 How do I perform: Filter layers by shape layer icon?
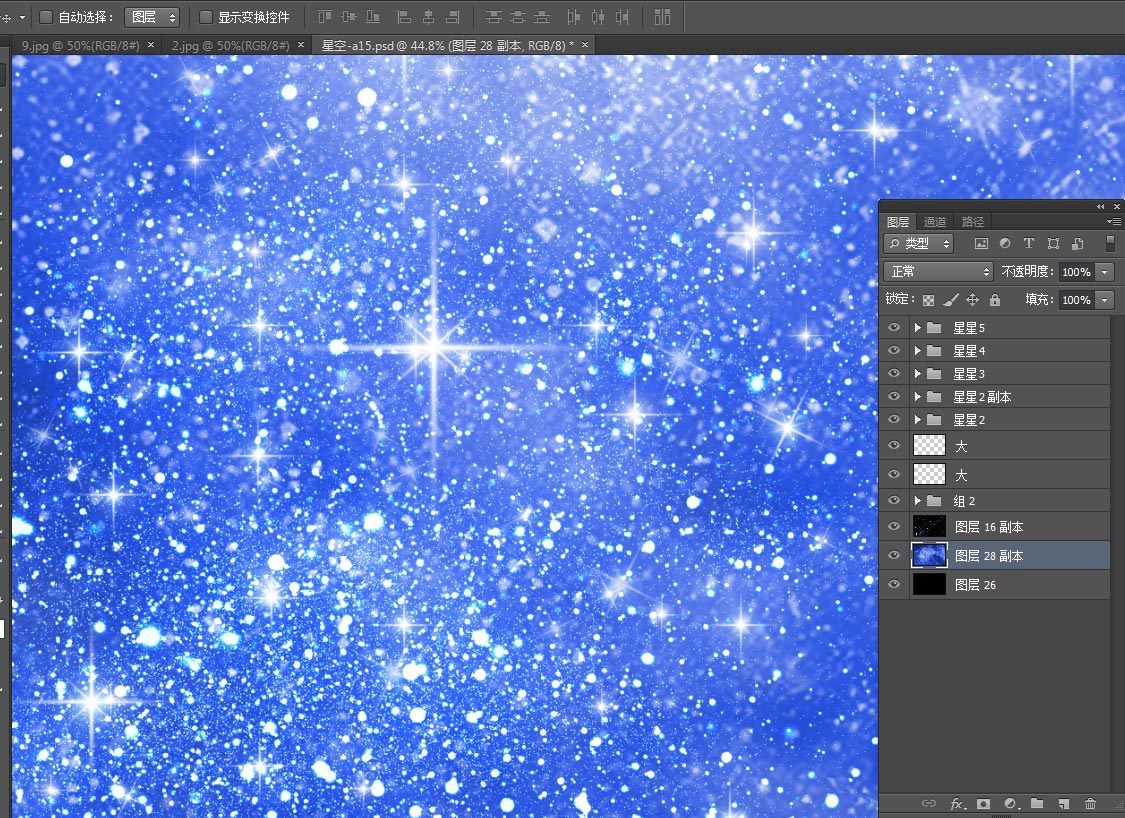point(1053,244)
